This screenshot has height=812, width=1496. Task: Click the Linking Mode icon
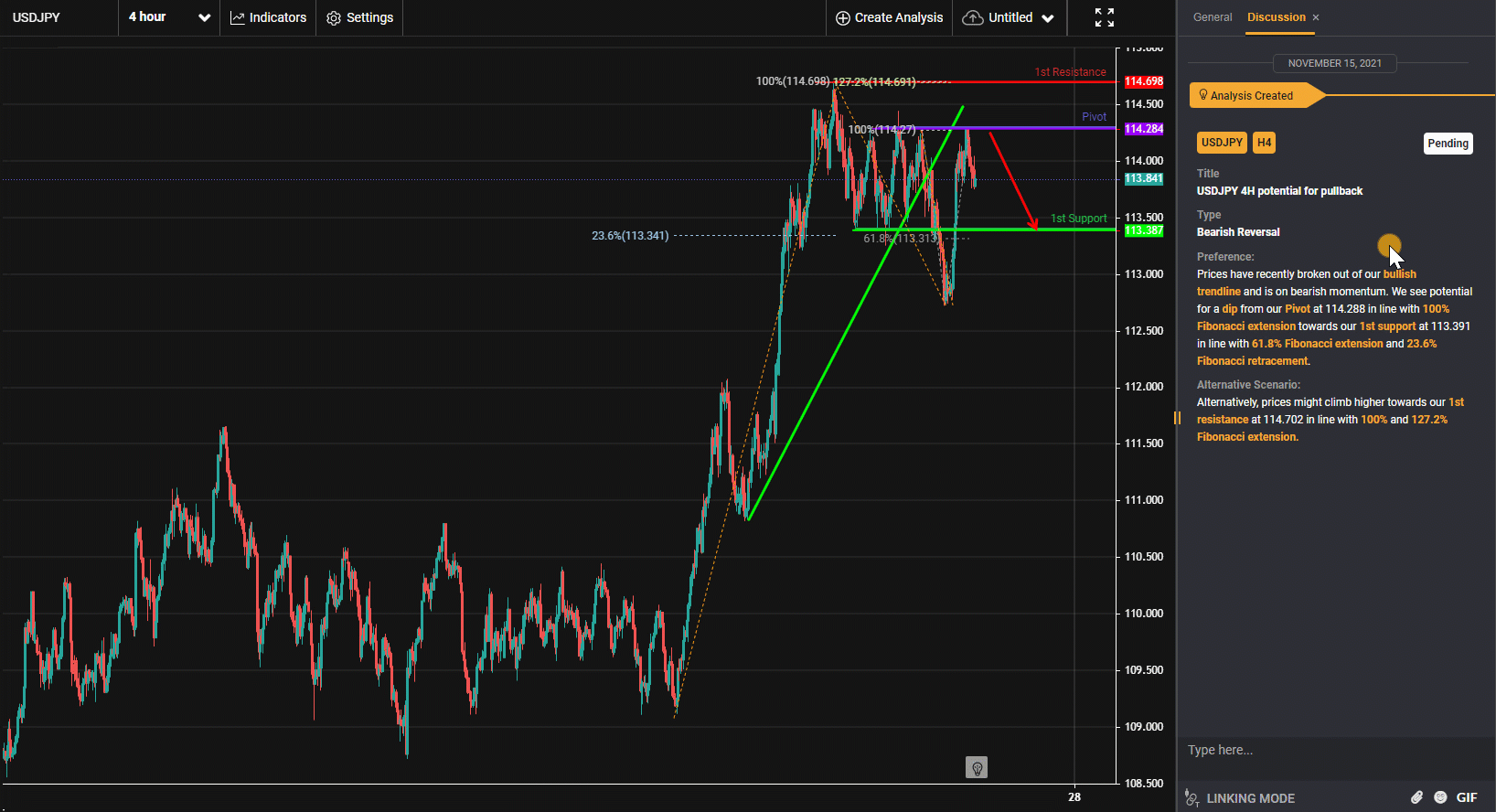pos(1191,798)
